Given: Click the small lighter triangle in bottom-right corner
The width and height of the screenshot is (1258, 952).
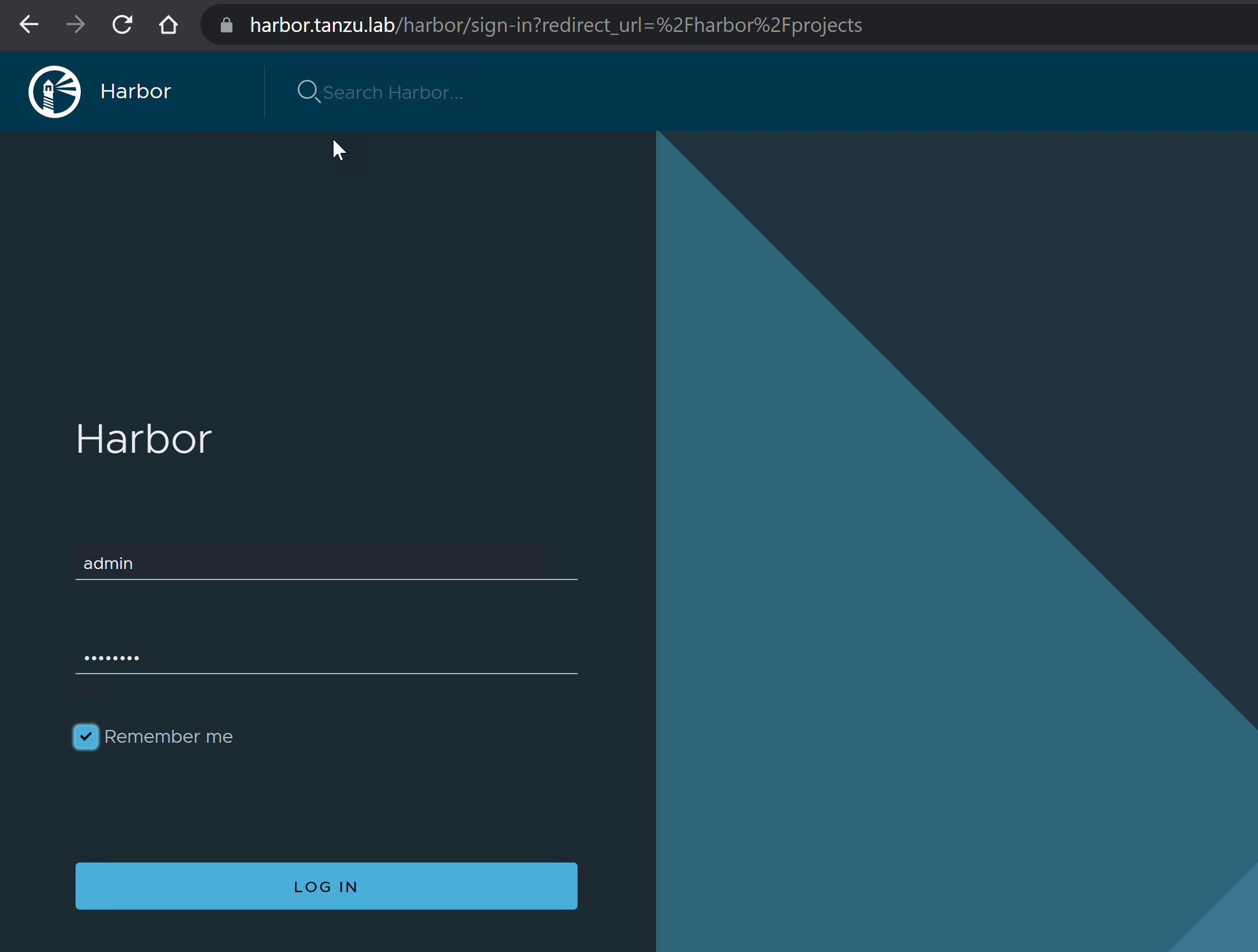Looking at the screenshot, I should coord(1232,924).
